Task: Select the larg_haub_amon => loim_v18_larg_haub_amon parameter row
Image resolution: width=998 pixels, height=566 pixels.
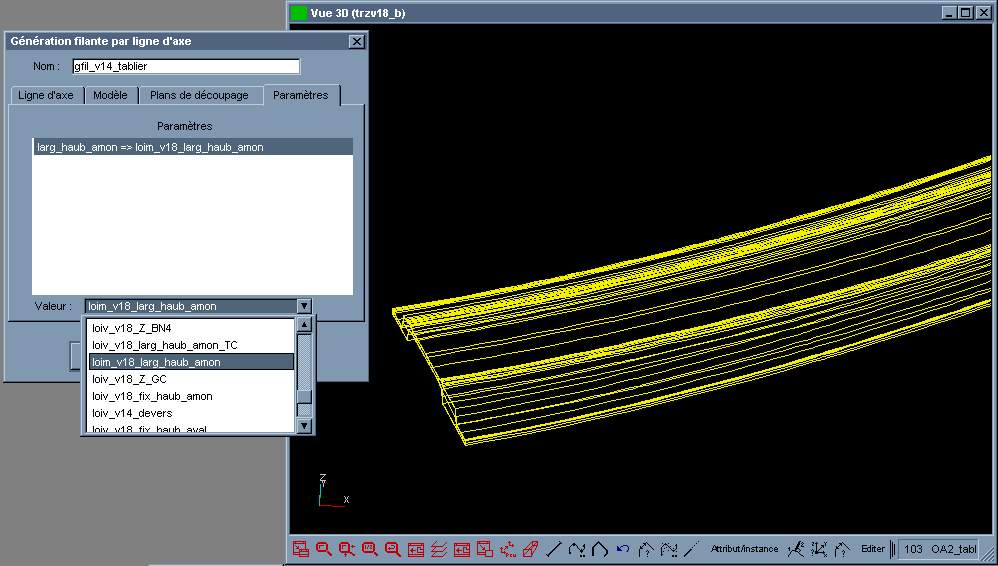Action: coord(192,147)
